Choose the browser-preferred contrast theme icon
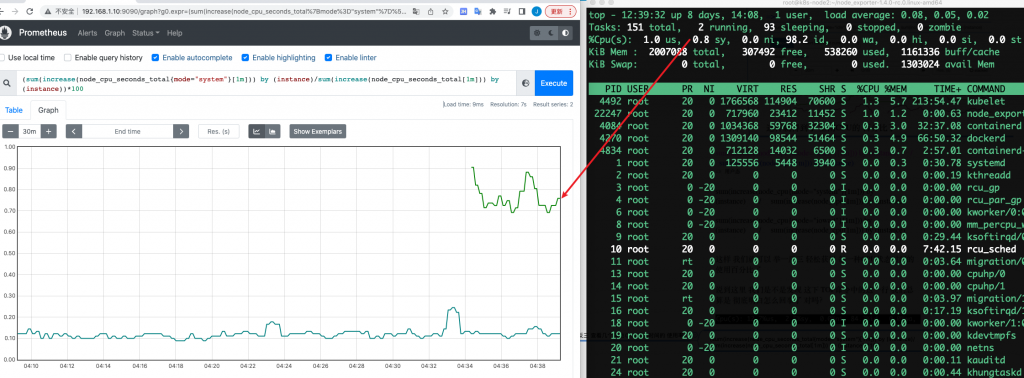1024x378 pixels. coord(565,33)
